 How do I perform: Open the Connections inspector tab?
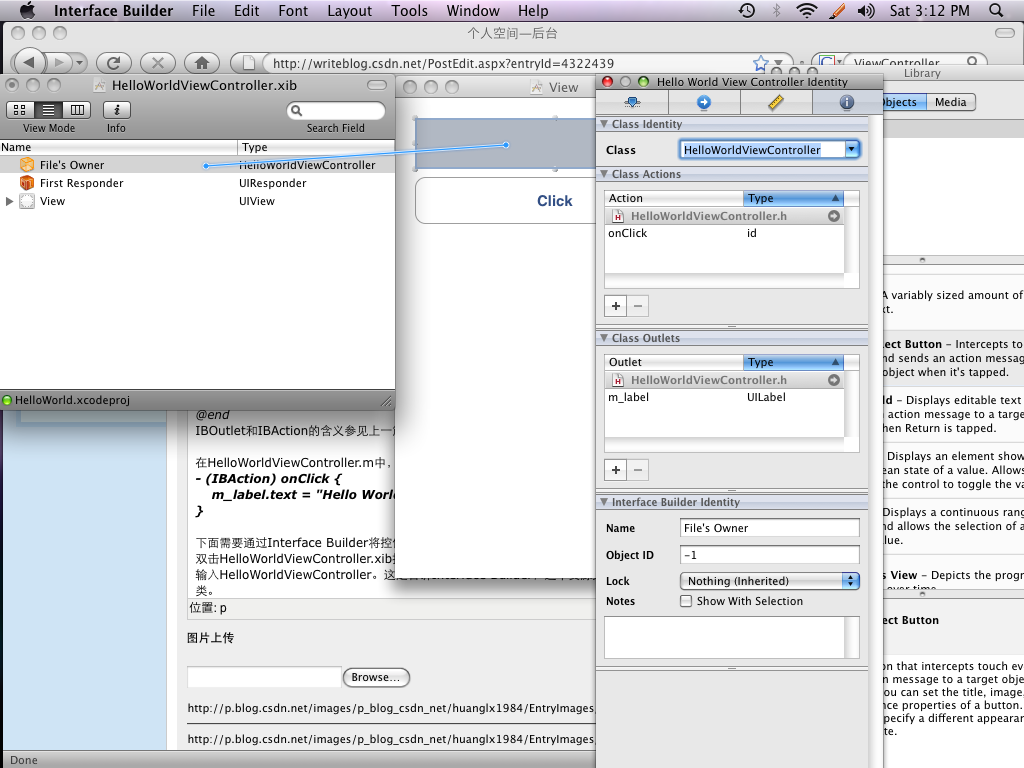pos(704,102)
